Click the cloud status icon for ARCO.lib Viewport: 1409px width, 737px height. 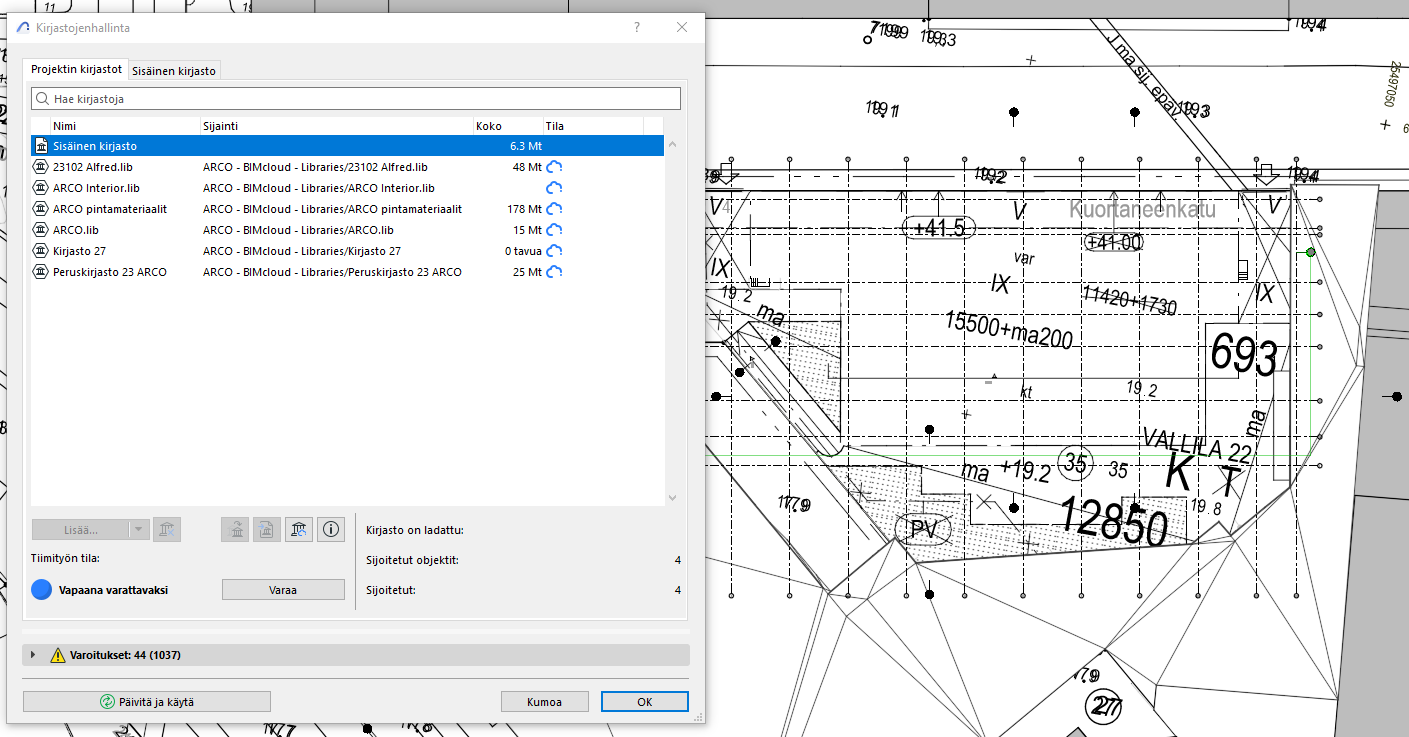coord(553,230)
